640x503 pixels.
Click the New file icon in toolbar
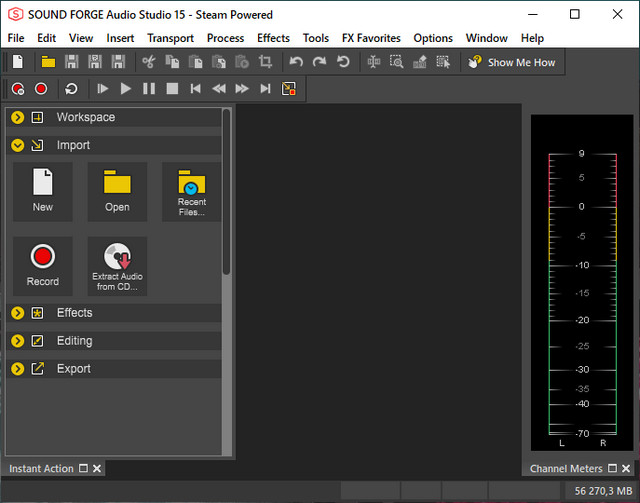[x=17, y=62]
